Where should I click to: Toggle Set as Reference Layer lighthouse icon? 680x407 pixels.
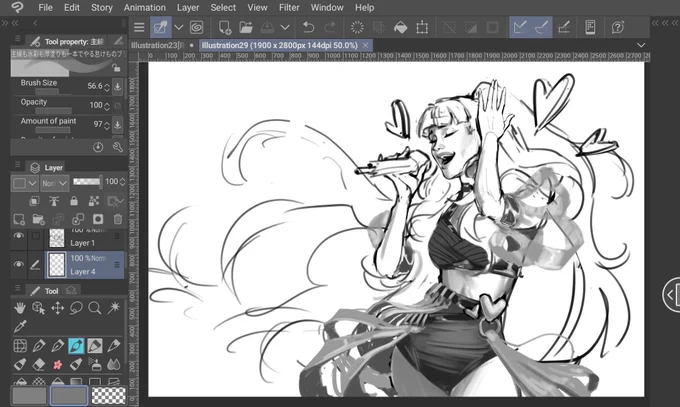(54, 201)
